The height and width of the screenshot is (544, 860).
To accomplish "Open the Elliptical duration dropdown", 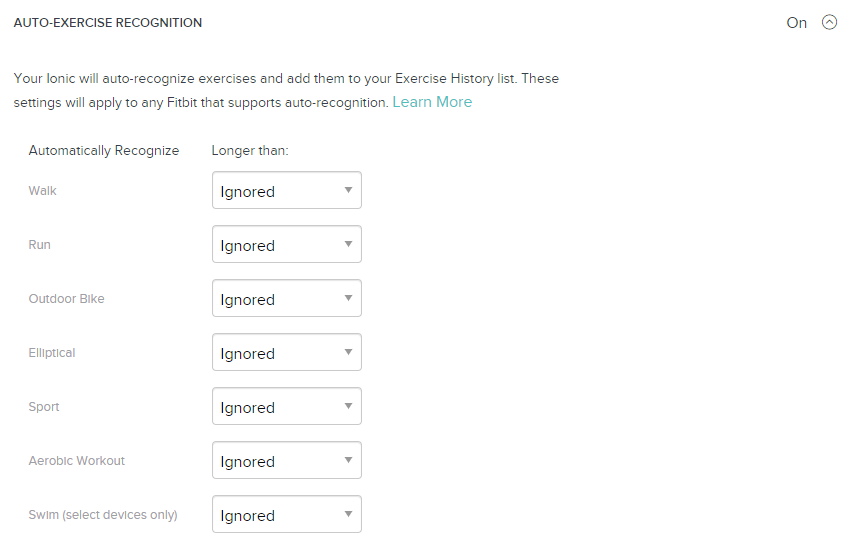I will point(287,352).
